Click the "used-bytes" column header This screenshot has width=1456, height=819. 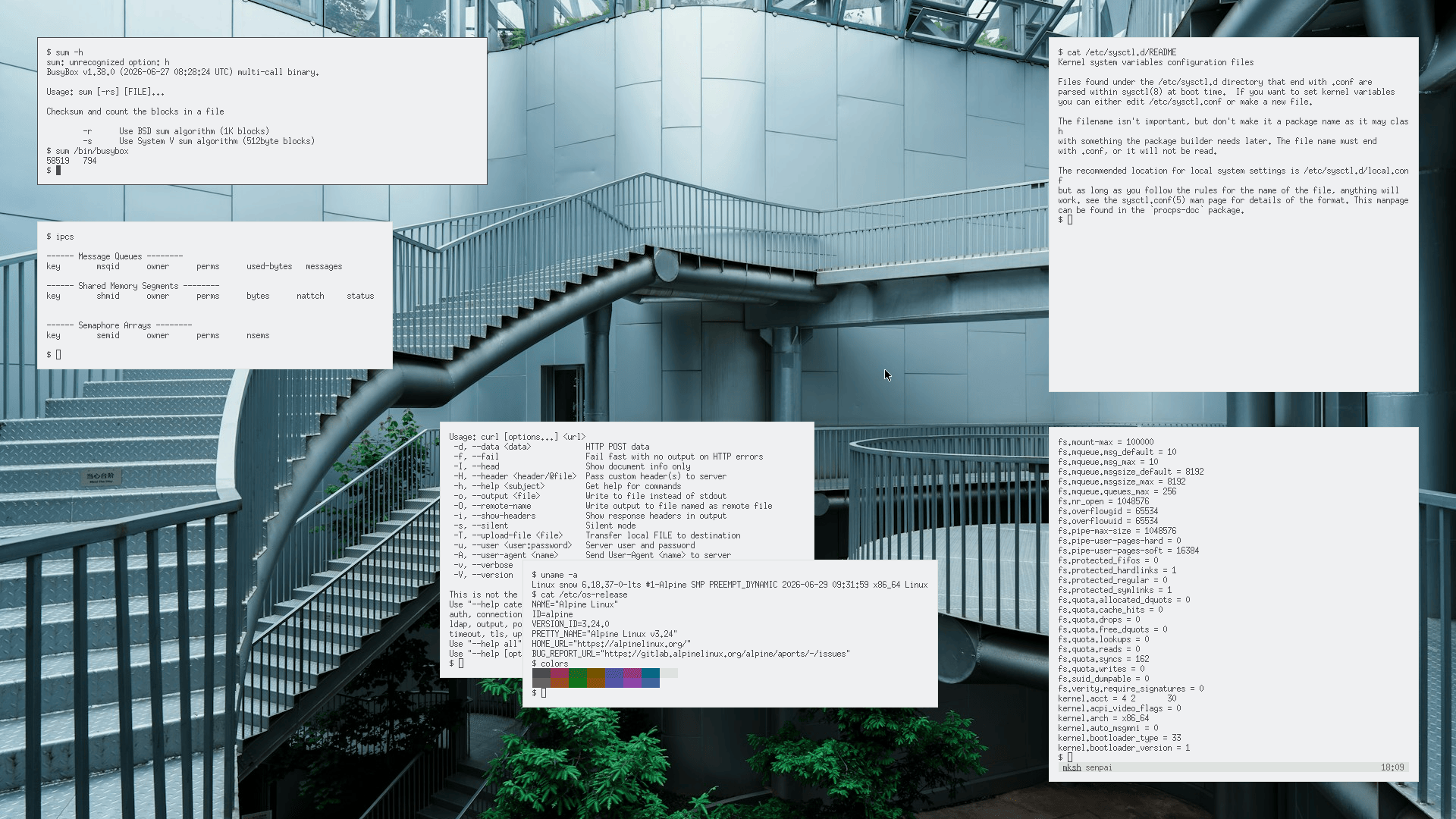[269, 266]
